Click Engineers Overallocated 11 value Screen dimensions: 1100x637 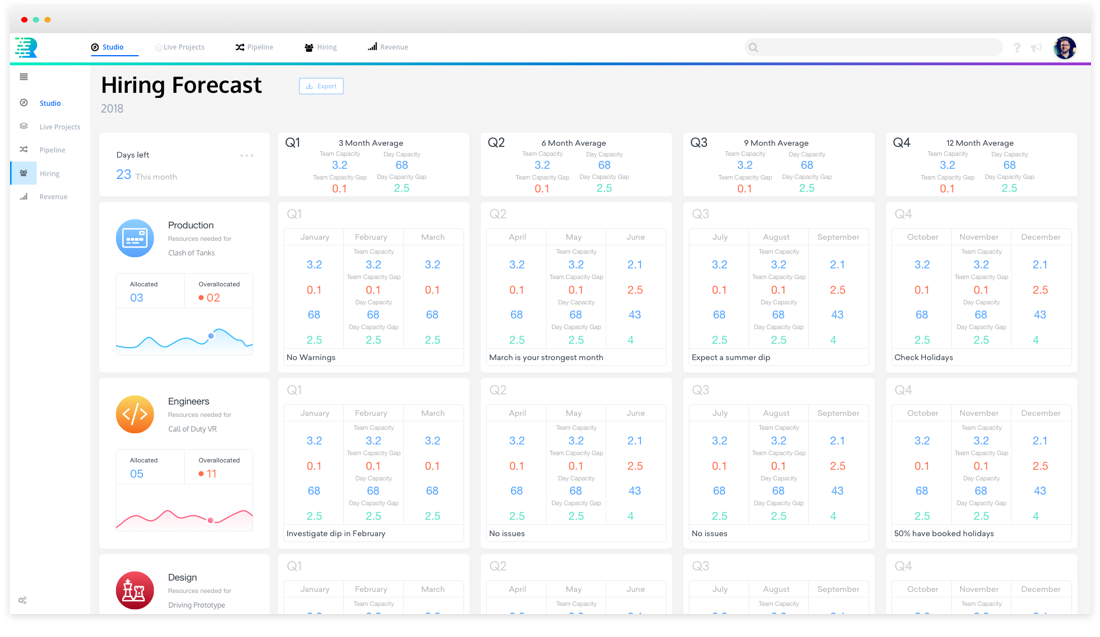211,474
